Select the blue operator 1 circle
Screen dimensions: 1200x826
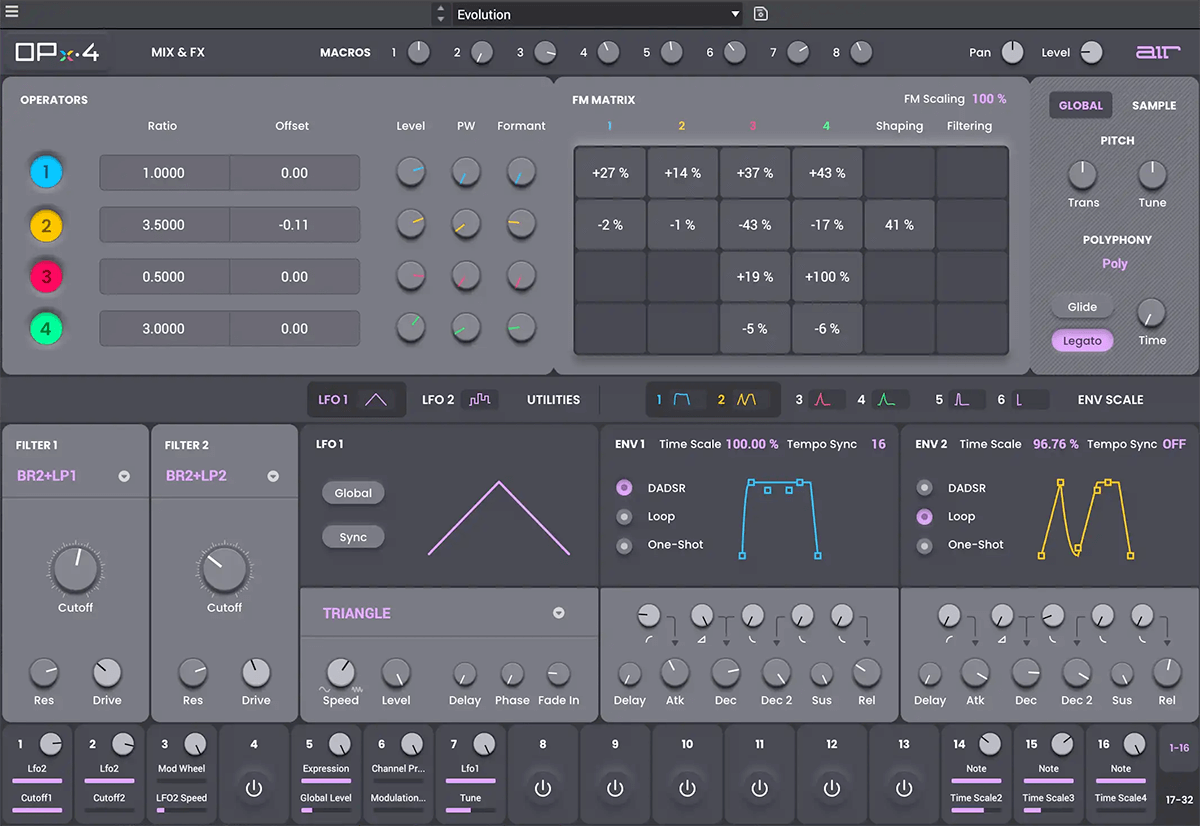coord(45,173)
